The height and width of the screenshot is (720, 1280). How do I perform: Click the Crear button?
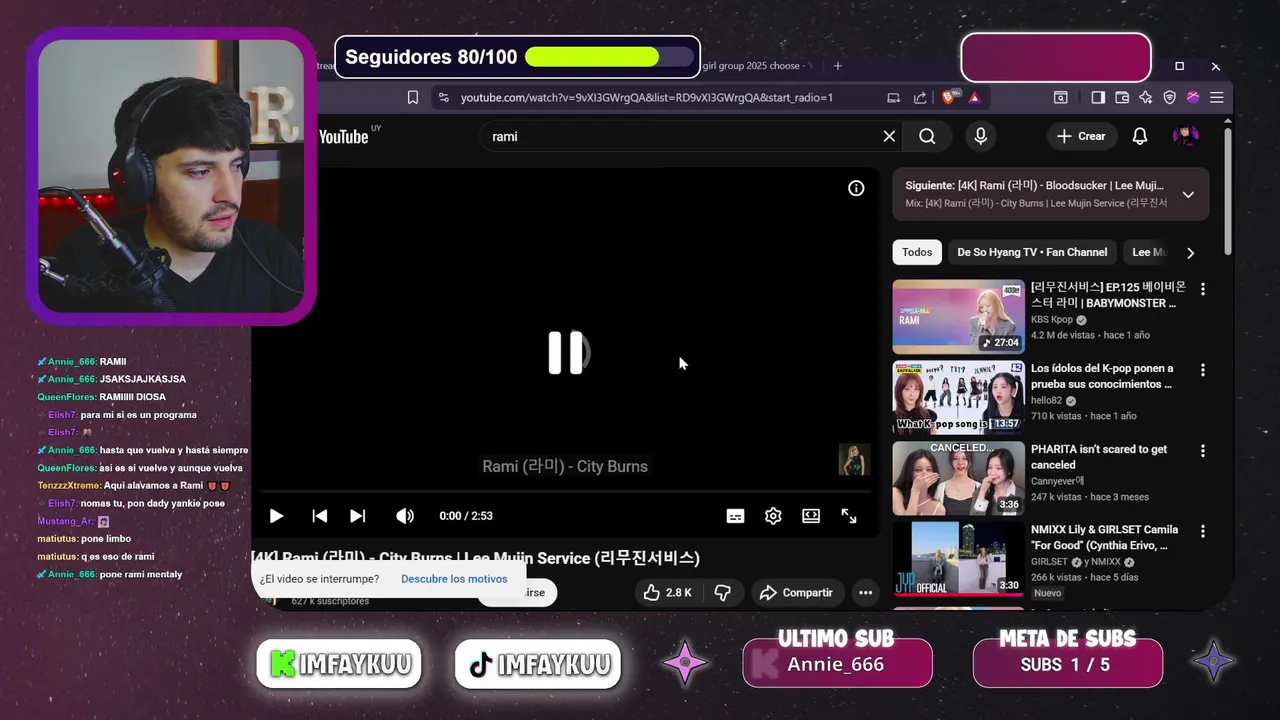(1081, 136)
